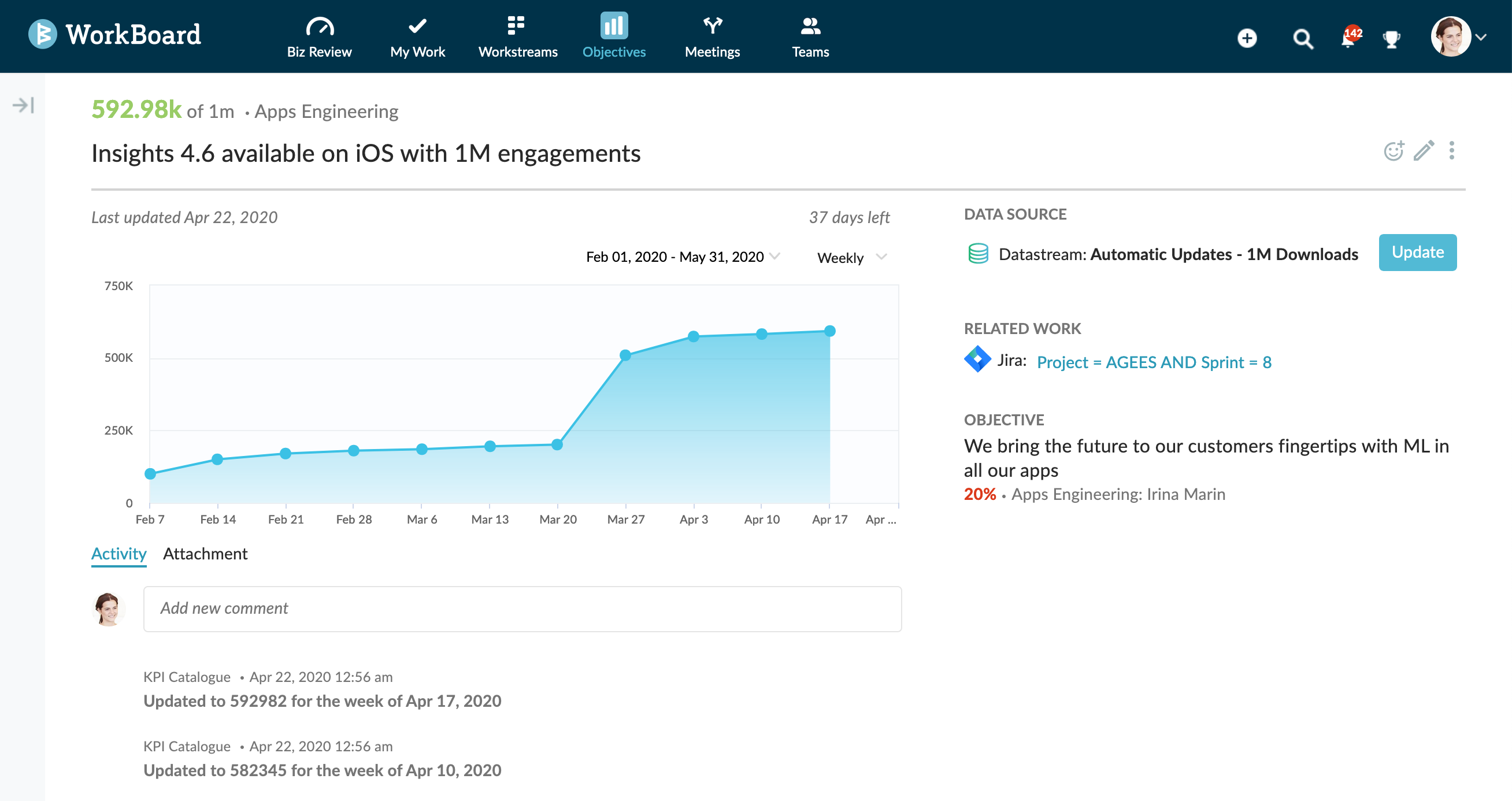
Task: Click the pencil edit icon
Action: (1424, 151)
